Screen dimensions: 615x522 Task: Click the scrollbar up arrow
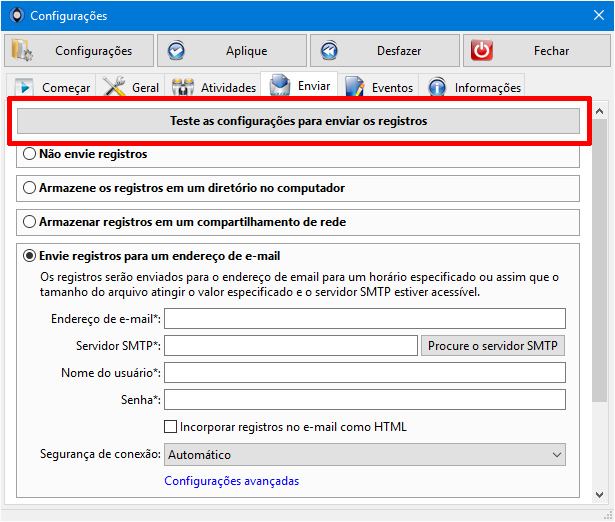[x=599, y=111]
